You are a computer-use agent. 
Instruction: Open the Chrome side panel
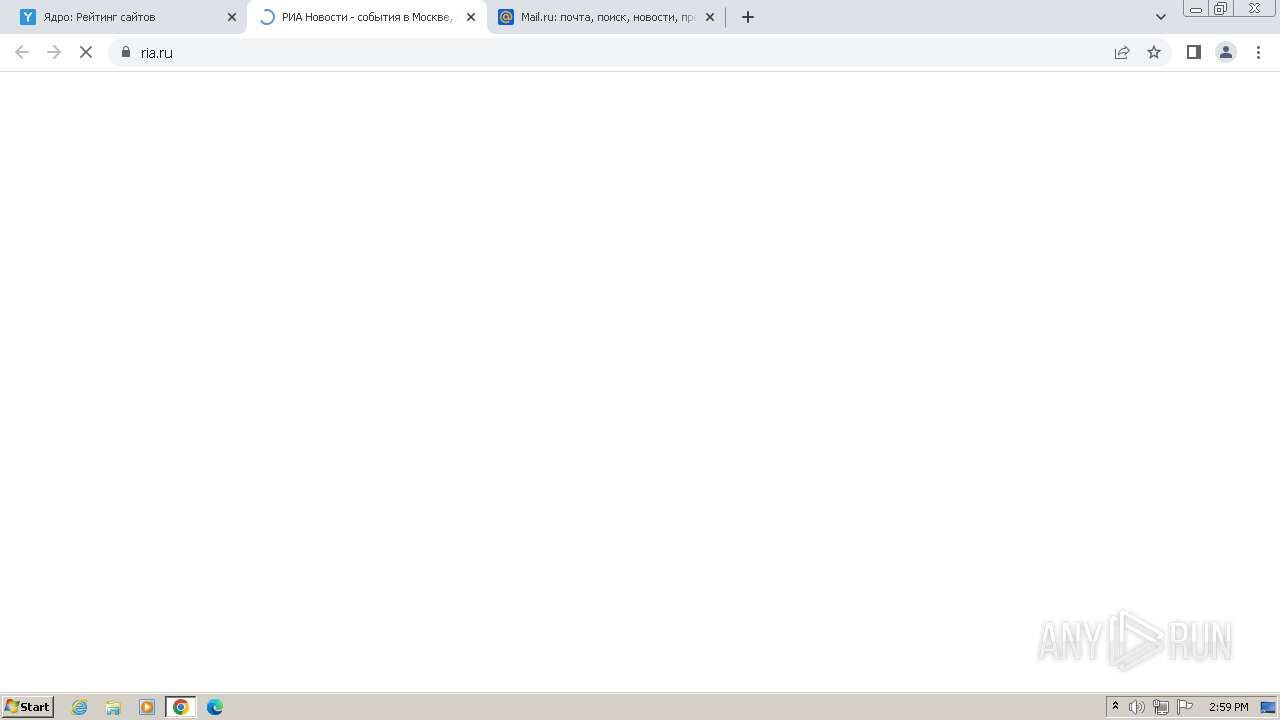coord(1194,52)
